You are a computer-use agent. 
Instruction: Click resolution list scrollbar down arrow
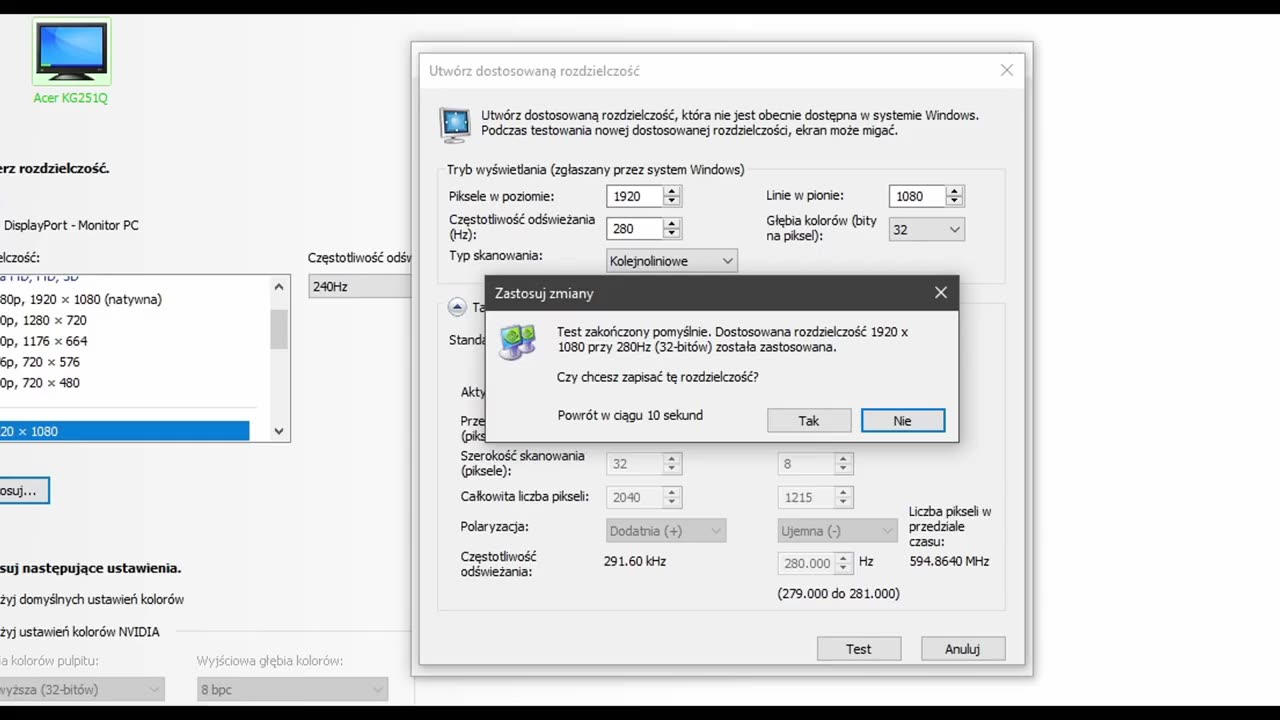click(x=279, y=431)
